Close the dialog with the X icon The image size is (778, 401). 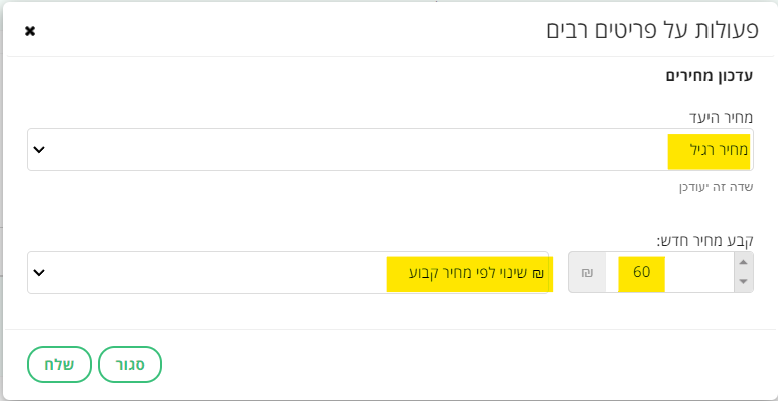click(x=30, y=31)
